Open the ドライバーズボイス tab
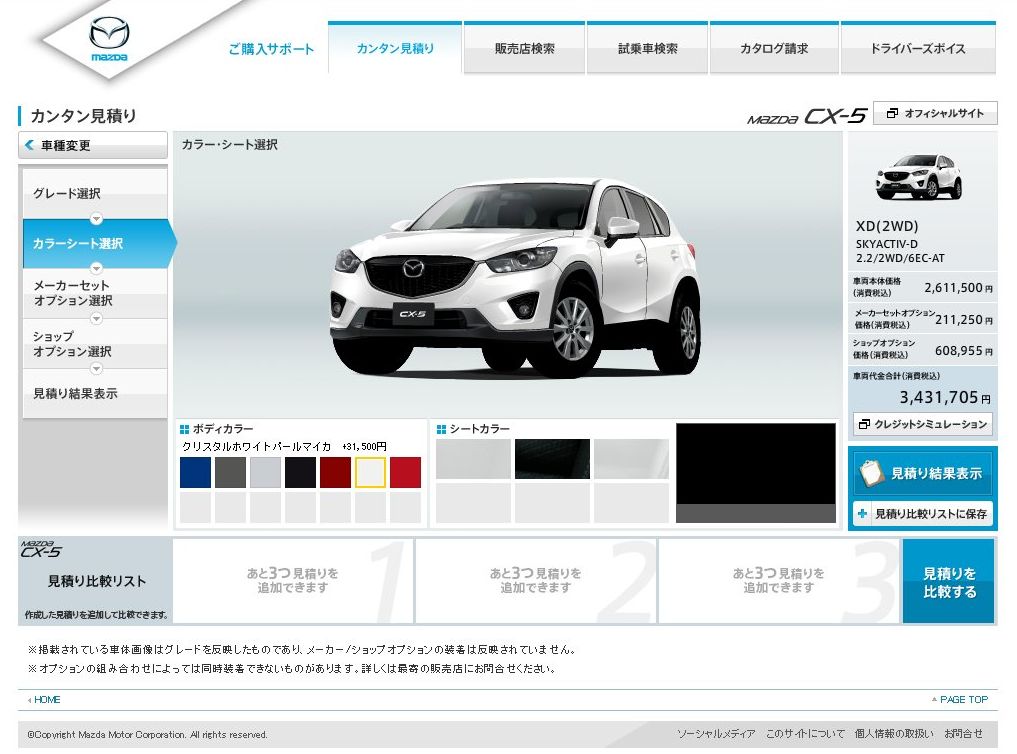Viewport: 1017px width, 754px height. 918,48
